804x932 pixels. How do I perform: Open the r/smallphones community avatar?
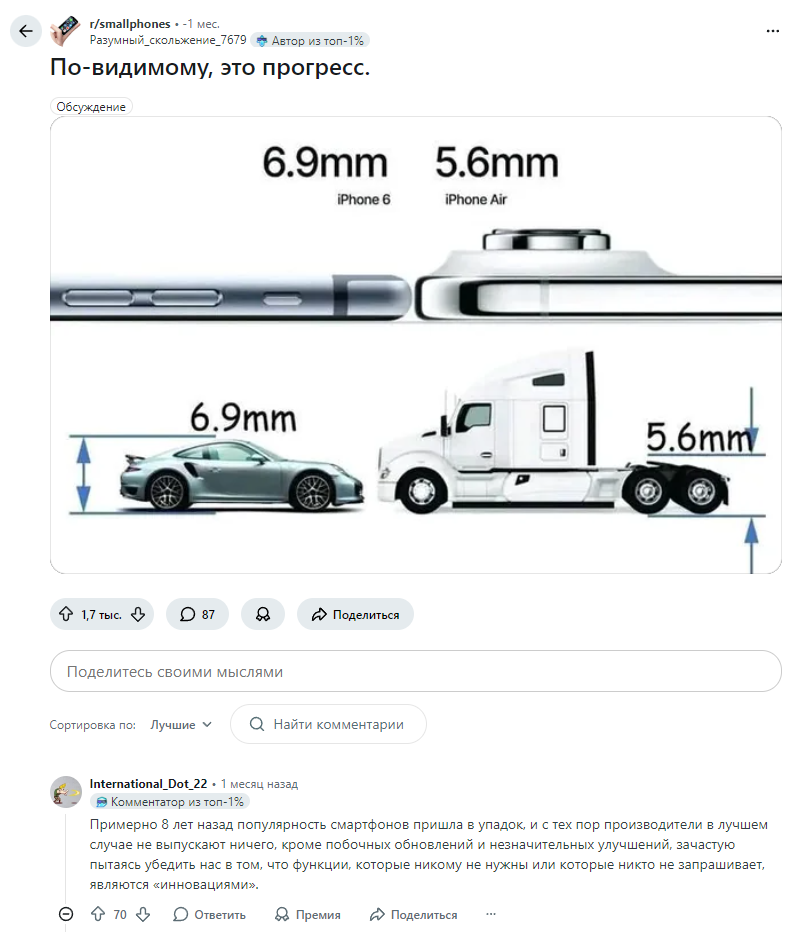pos(65,31)
